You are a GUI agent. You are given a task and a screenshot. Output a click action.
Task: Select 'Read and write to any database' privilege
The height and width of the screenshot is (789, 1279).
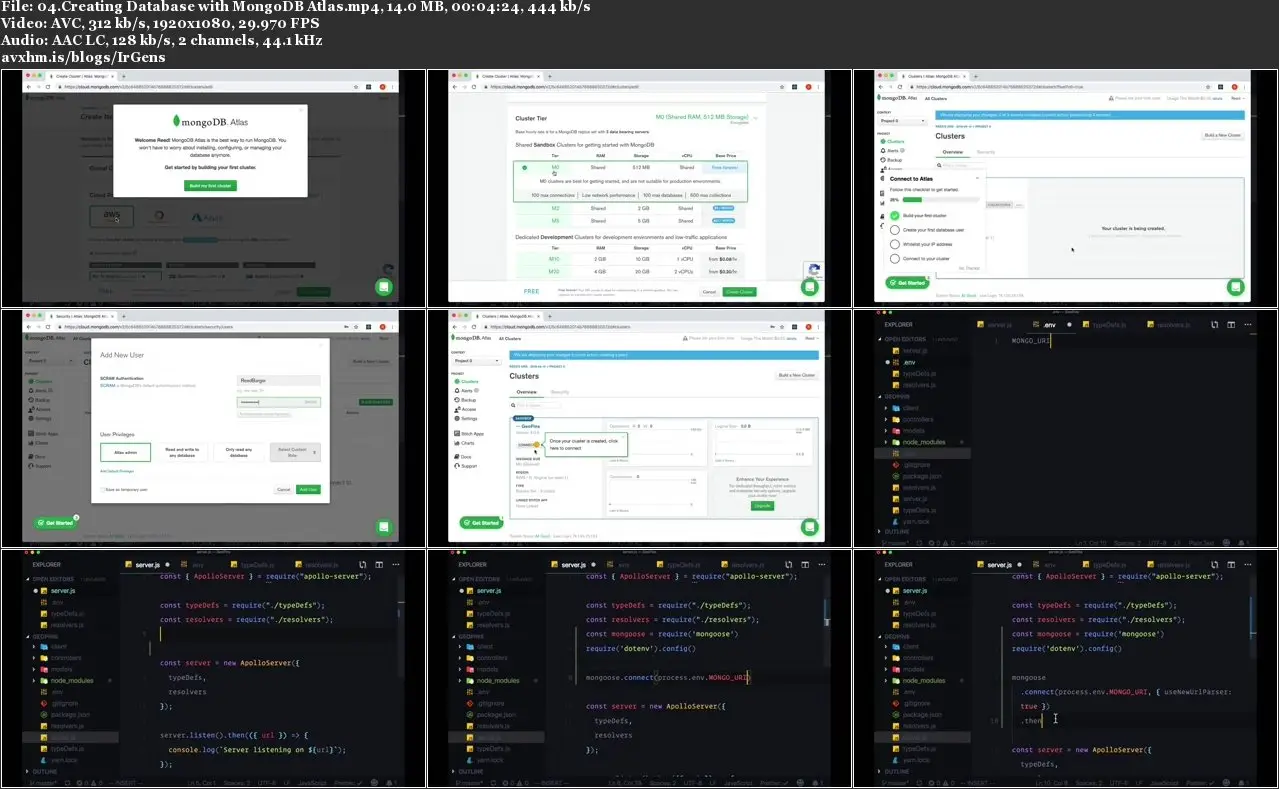181,453
